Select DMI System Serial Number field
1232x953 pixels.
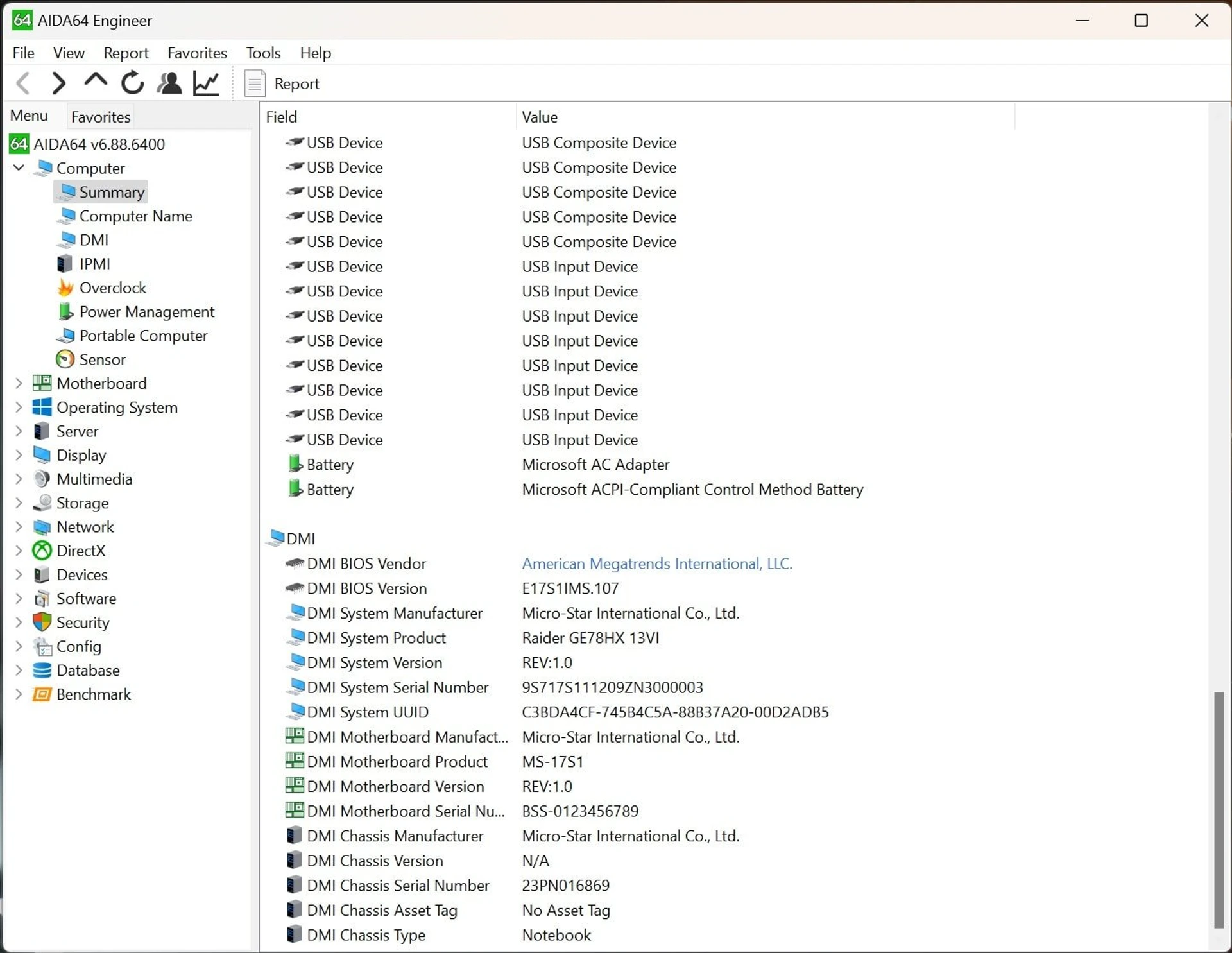coord(398,687)
